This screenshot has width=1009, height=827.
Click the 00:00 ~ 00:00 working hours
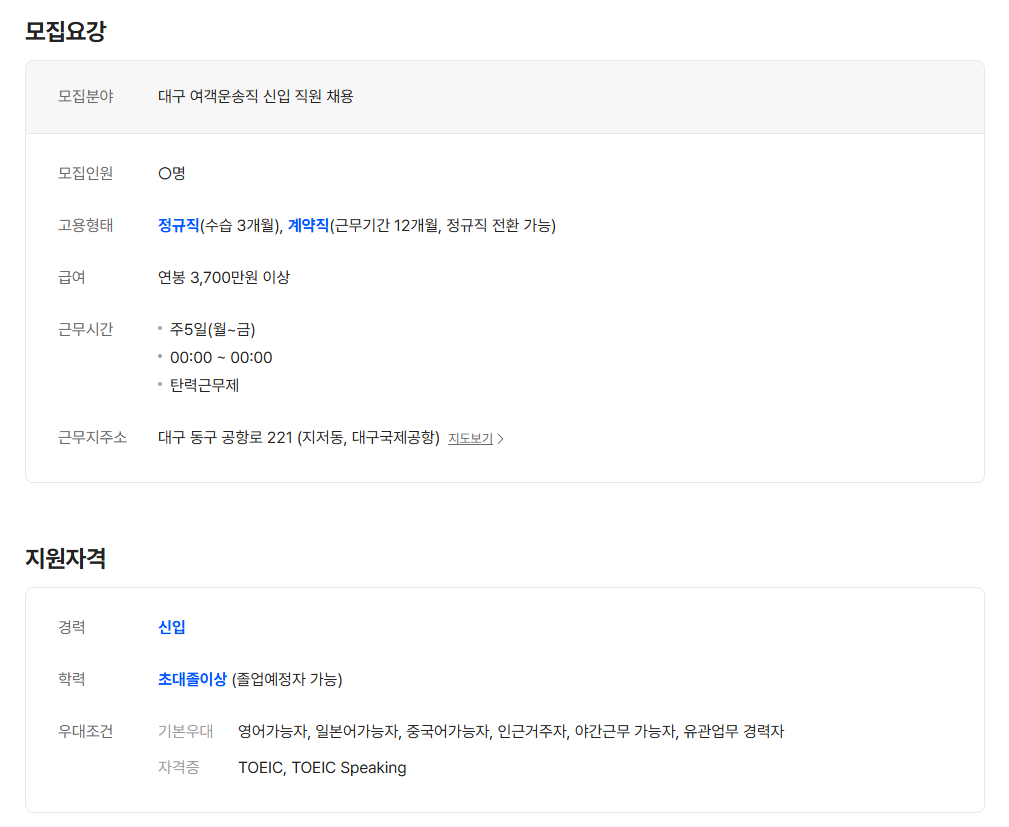[x=221, y=357]
